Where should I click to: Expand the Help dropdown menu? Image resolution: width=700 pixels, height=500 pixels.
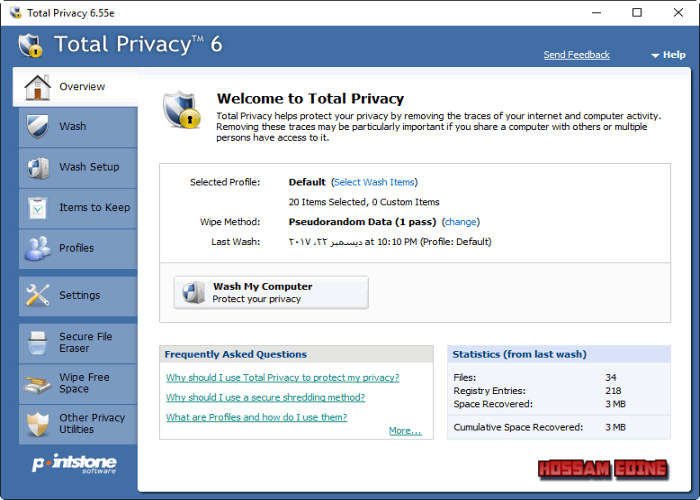[668, 55]
